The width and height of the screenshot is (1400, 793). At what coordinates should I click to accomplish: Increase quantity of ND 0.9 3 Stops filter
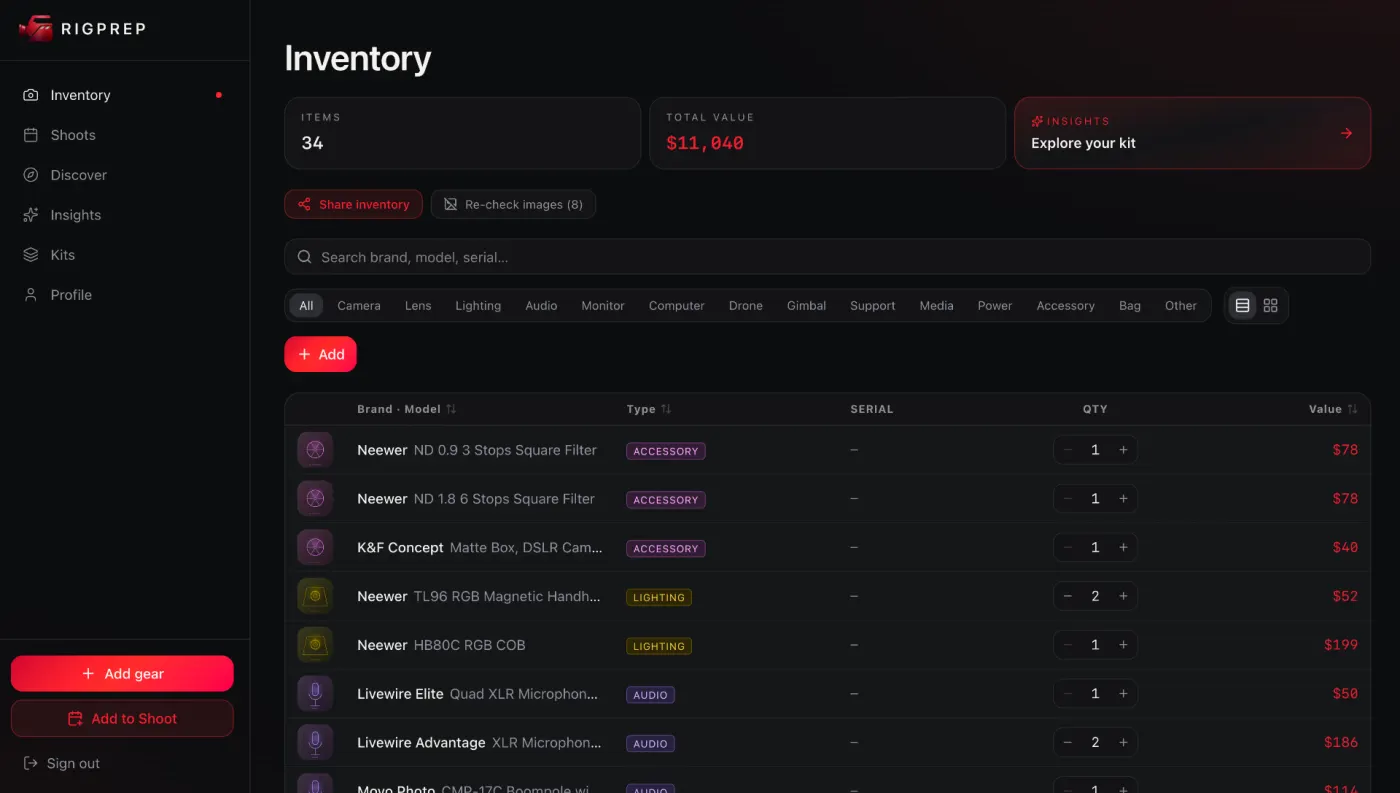(x=1123, y=450)
